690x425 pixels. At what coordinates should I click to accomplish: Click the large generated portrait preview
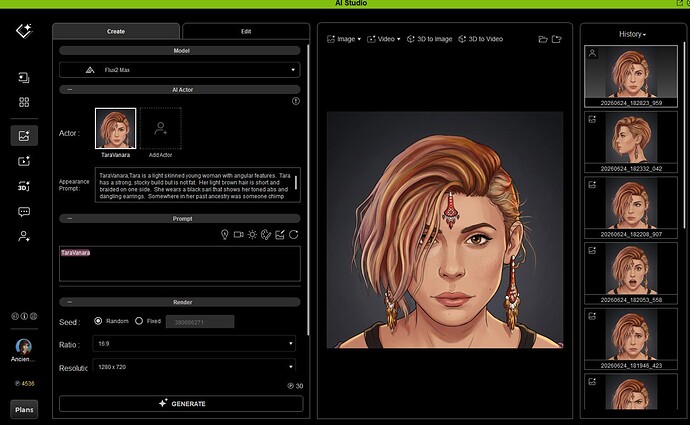click(445, 230)
